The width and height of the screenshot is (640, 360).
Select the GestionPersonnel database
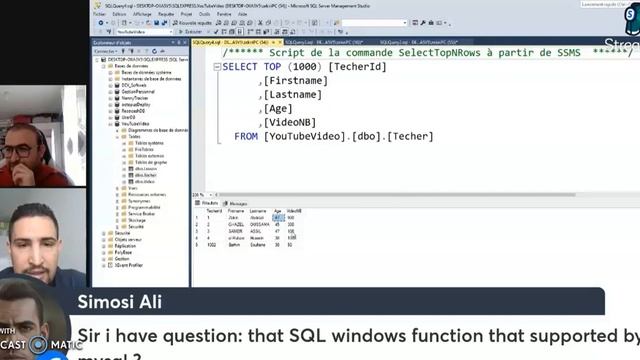[x=138, y=91]
